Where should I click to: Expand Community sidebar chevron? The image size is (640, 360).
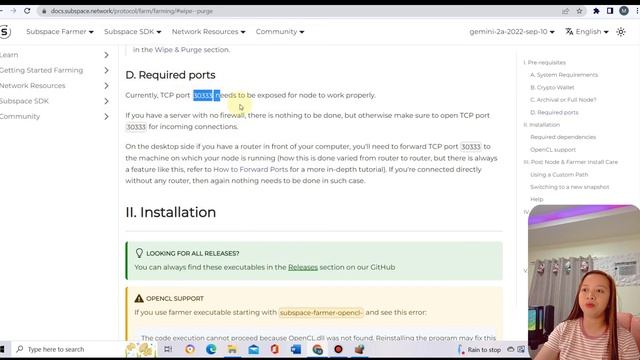[x=106, y=117]
